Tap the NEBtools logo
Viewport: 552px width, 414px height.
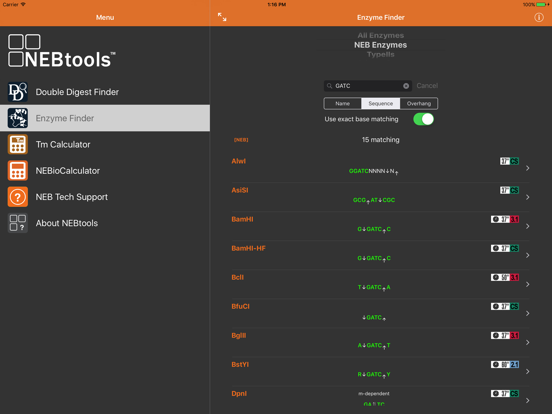(x=62, y=51)
